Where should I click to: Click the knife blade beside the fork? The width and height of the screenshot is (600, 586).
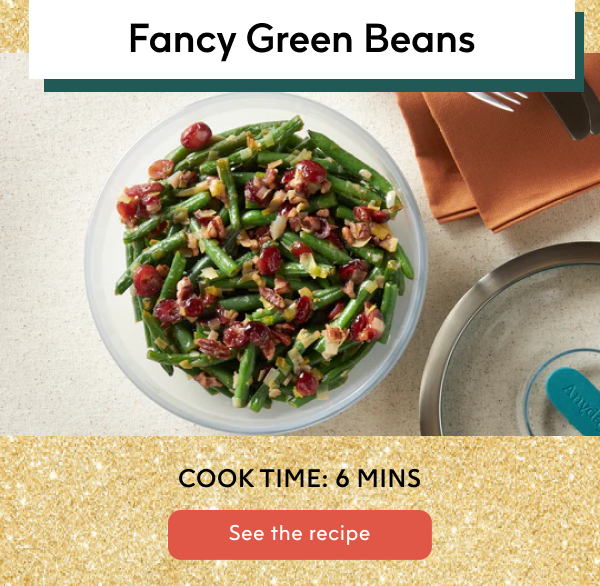(x=570, y=117)
